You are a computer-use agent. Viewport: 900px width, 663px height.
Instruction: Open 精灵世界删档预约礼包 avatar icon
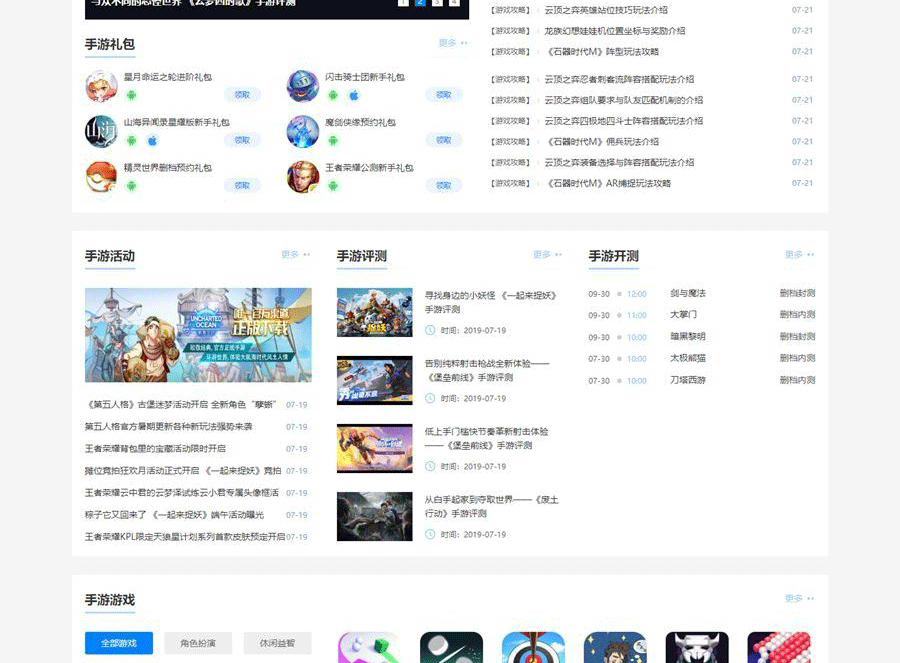click(x=101, y=177)
